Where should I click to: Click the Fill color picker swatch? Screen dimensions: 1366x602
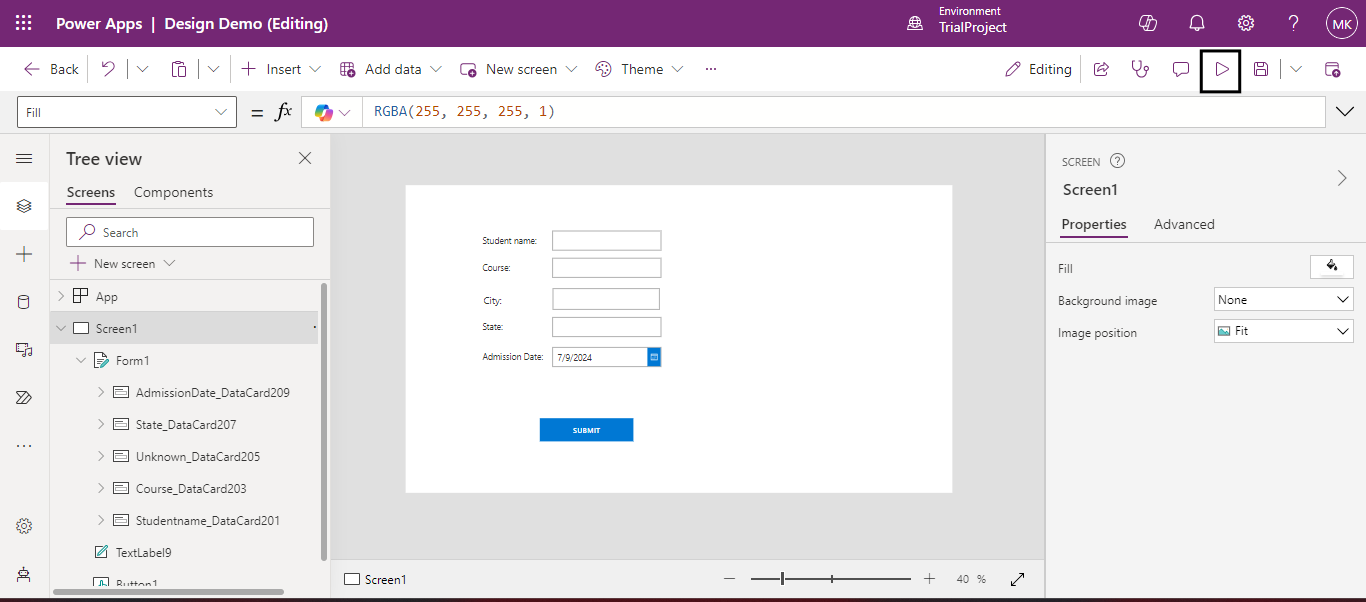coord(1331,266)
